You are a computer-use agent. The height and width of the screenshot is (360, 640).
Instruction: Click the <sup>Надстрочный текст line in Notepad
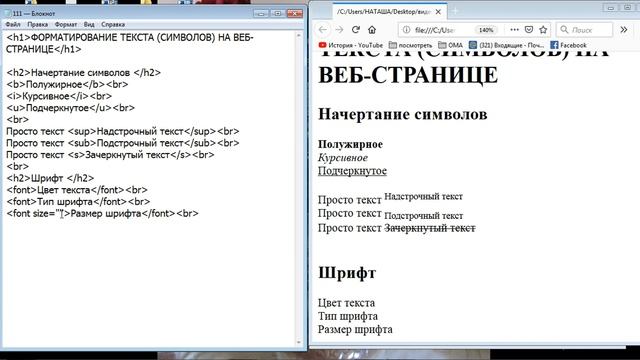click(x=123, y=131)
